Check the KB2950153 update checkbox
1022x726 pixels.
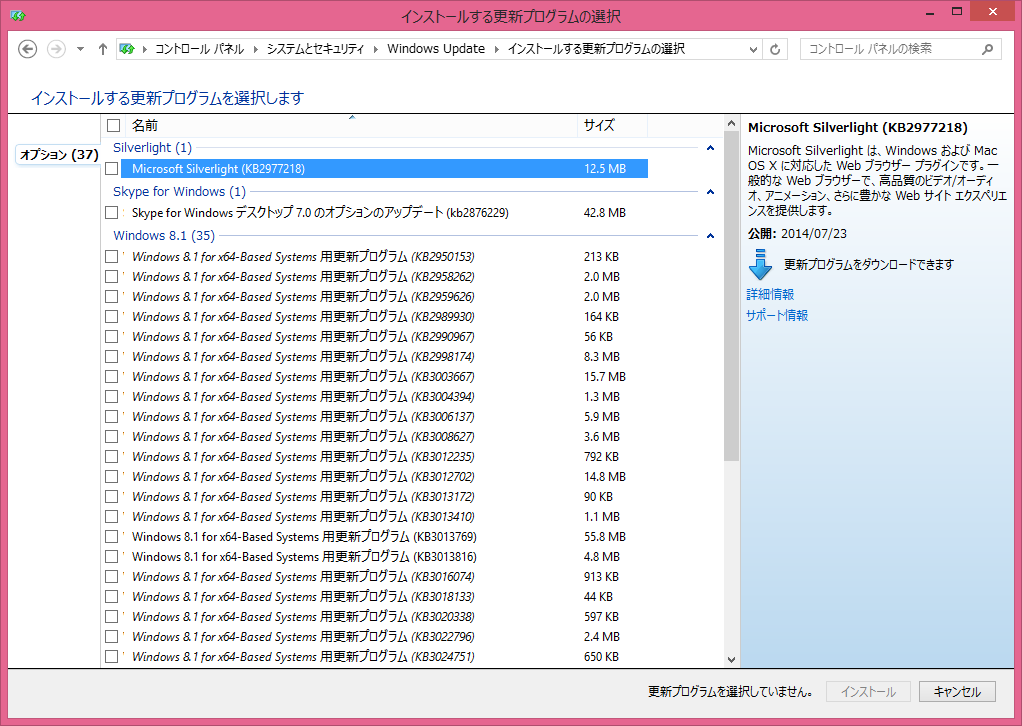pyautogui.click(x=111, y=257)
